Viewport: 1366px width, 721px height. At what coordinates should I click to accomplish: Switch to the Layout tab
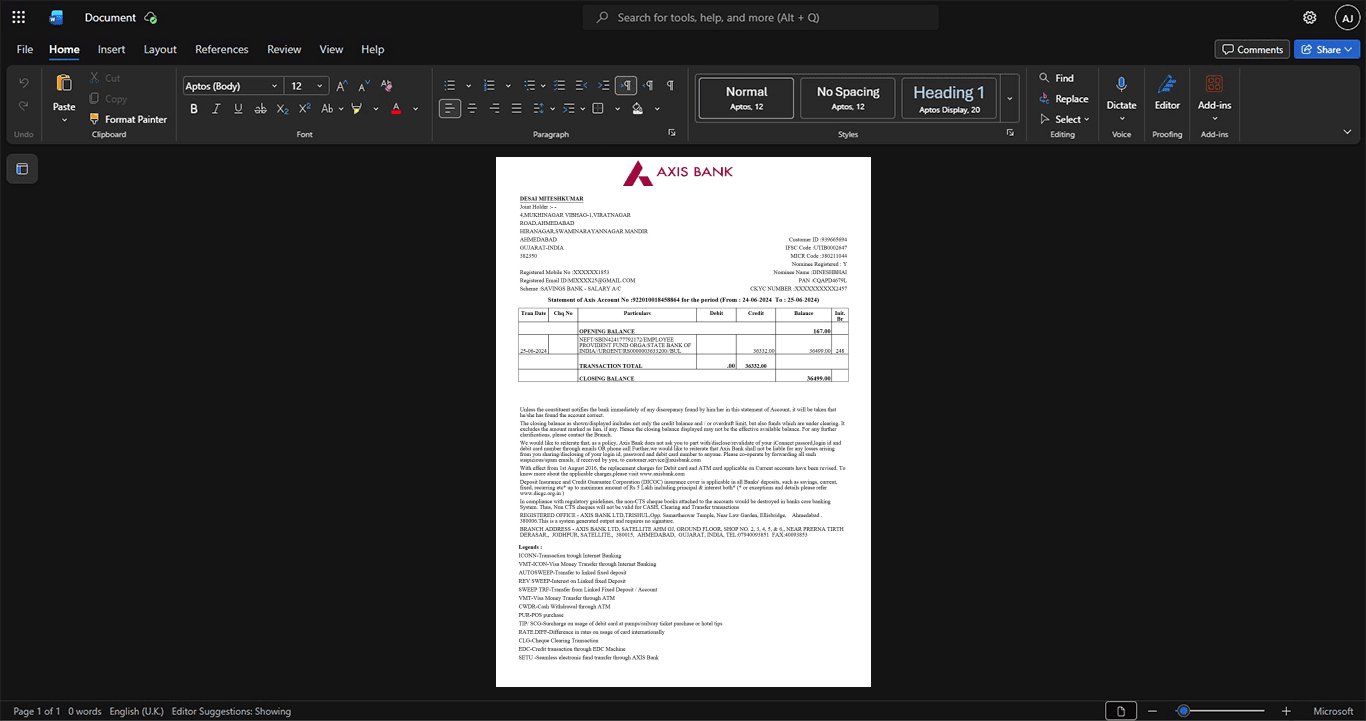click(x=160, y=49)
